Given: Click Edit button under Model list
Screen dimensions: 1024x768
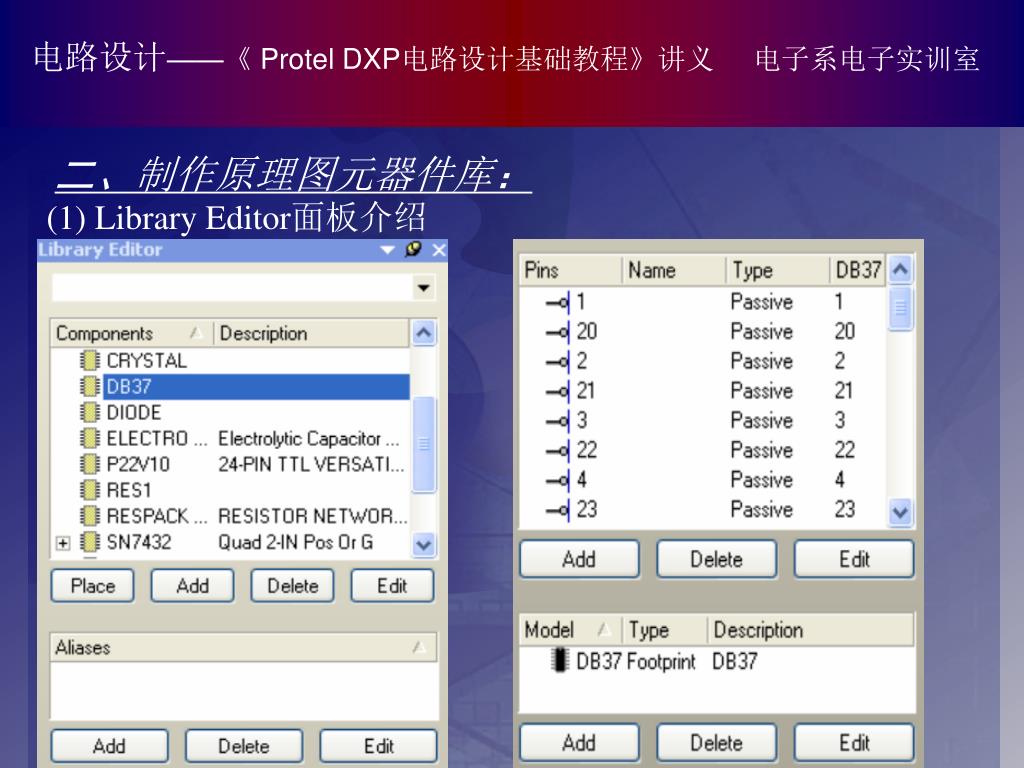Looking at the screenshot, I should tap(854, 743).
